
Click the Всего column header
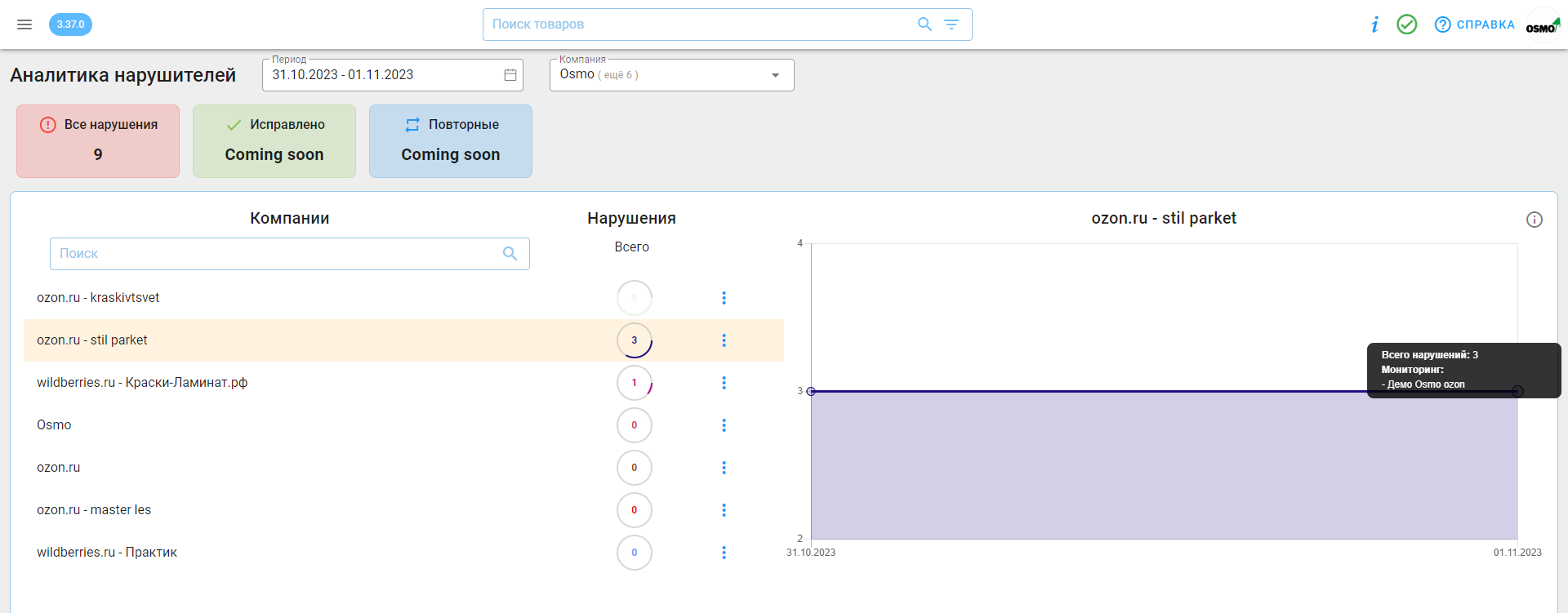pyautogui.click(x=632, y=247)
